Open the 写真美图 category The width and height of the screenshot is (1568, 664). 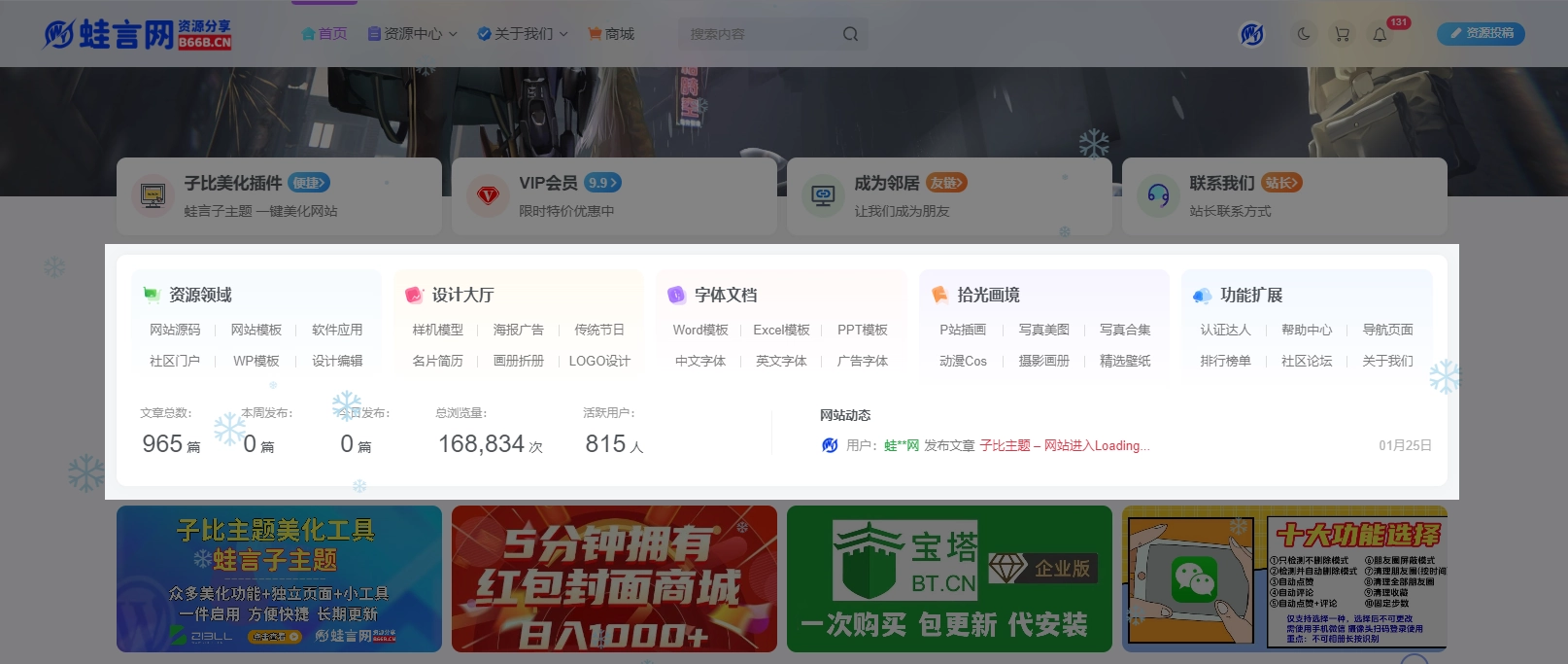tap(1044, 330)
